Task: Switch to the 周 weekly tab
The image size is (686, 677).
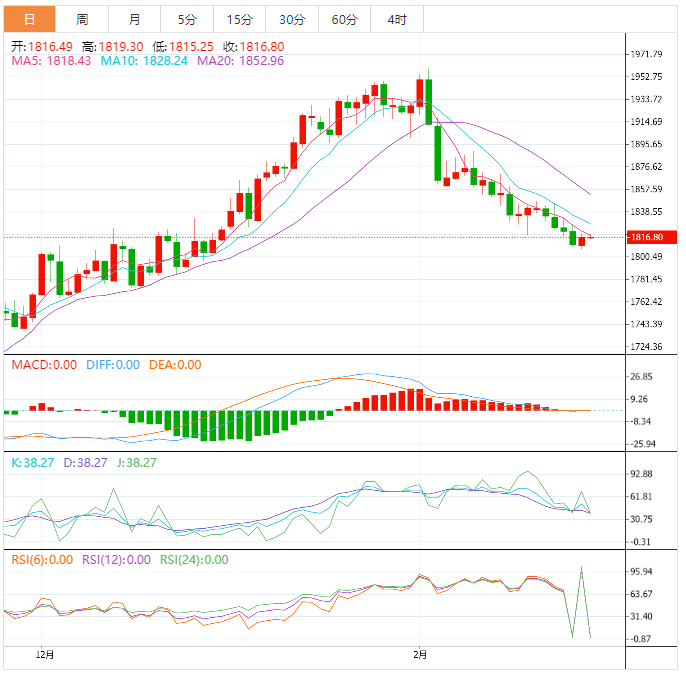Action: 82,19
